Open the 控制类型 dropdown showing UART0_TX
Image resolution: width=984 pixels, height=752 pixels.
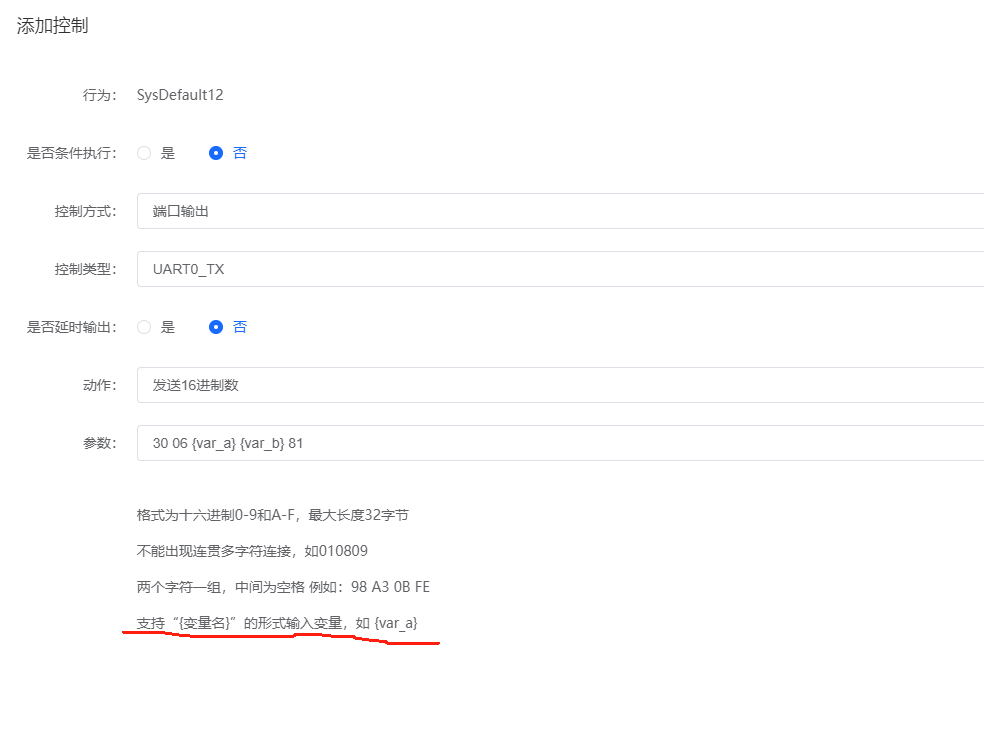click(400, 269)
